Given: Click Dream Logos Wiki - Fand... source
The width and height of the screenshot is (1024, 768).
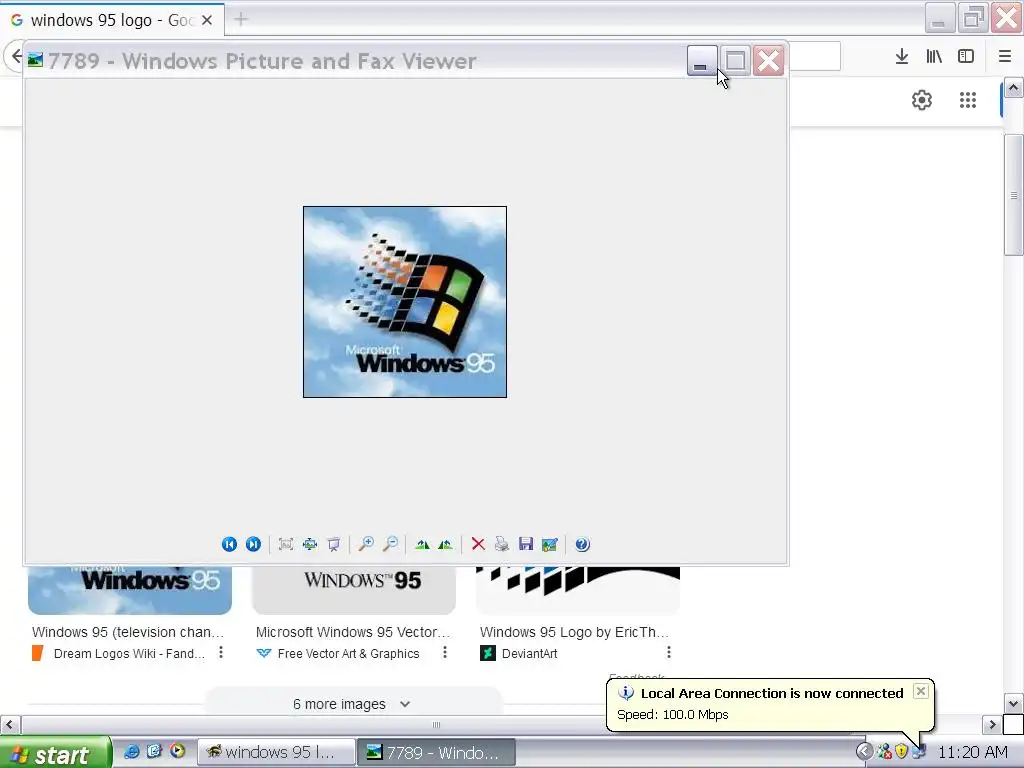Looking at the screenshot, I should pyautogui.click(x=129, y=653).
